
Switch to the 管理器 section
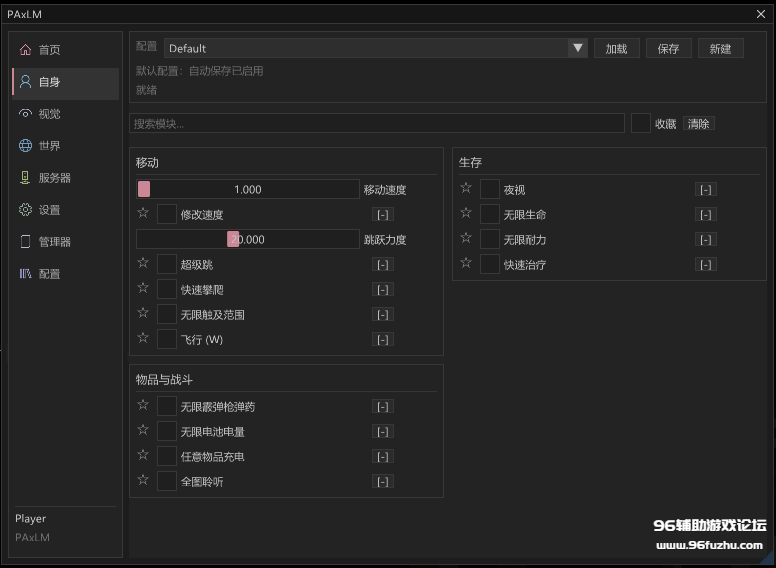(x=65, y=241)
